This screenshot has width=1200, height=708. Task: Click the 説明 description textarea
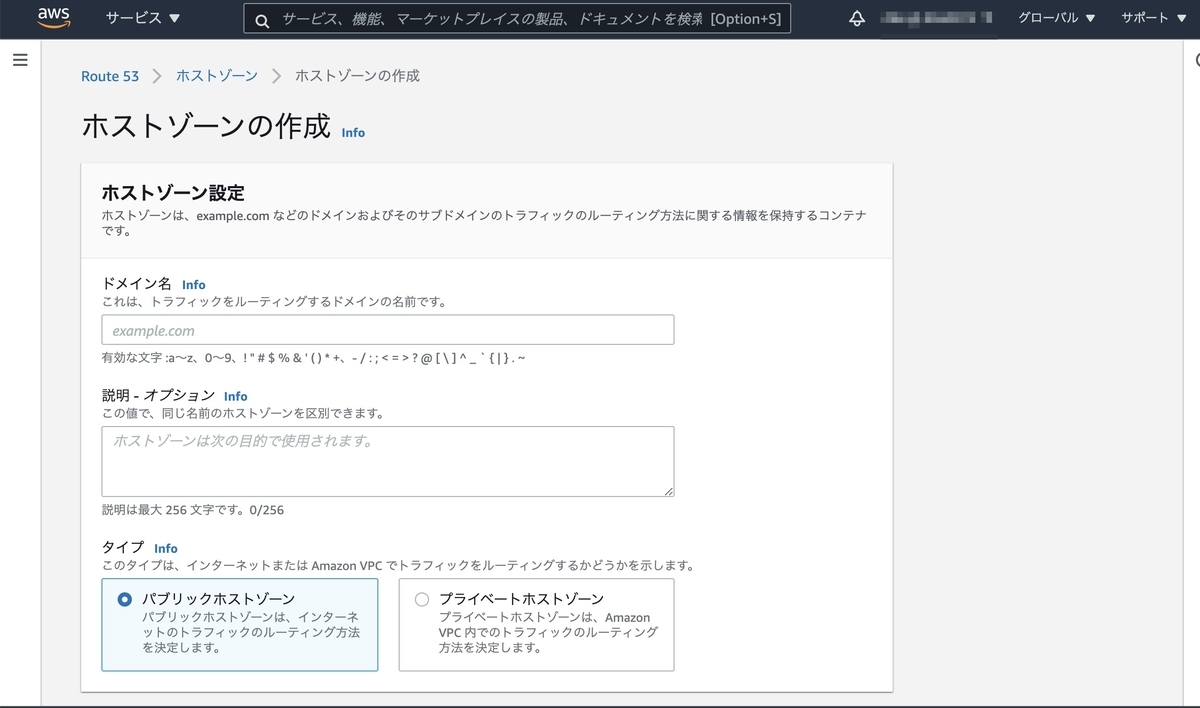388,461
